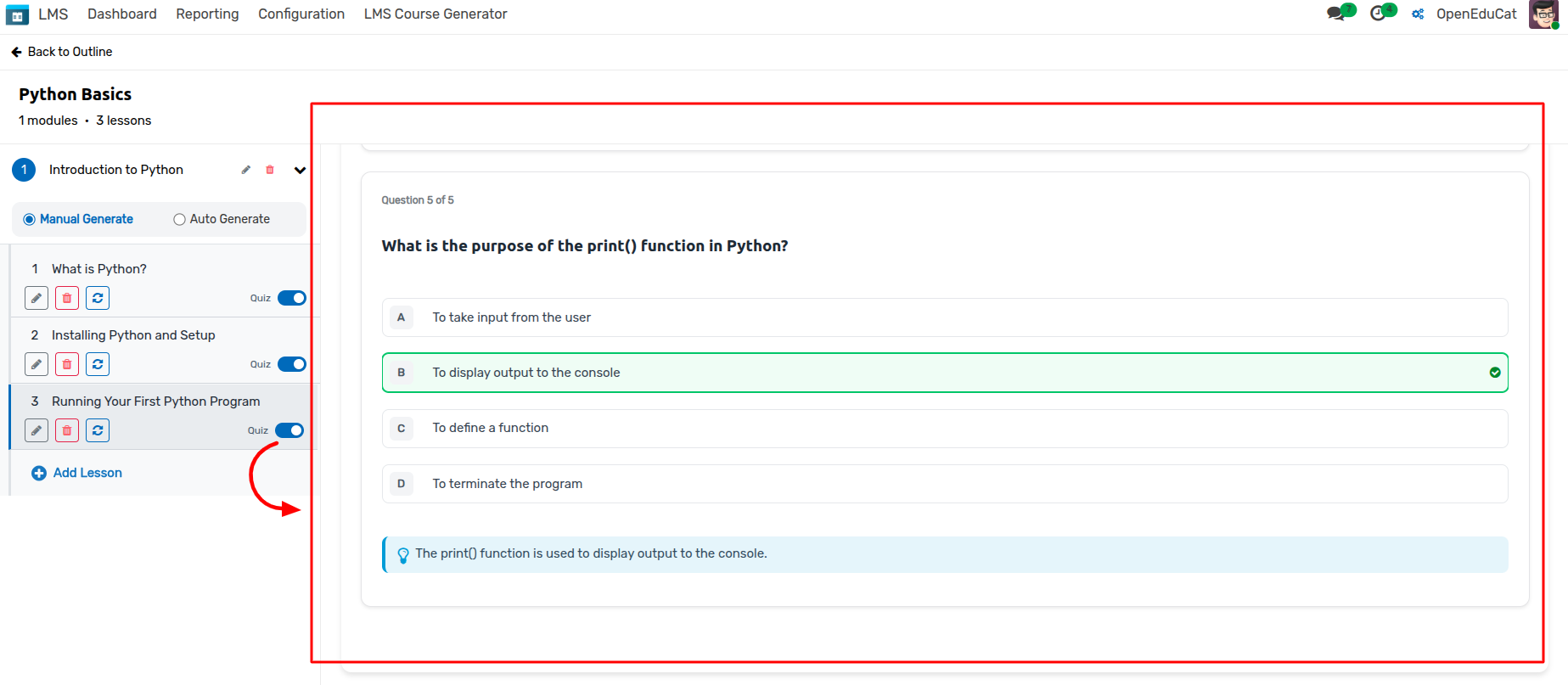This screenshot has height=685, width=1568.
Task: Click Add Lesson
Action: [76, 473]
